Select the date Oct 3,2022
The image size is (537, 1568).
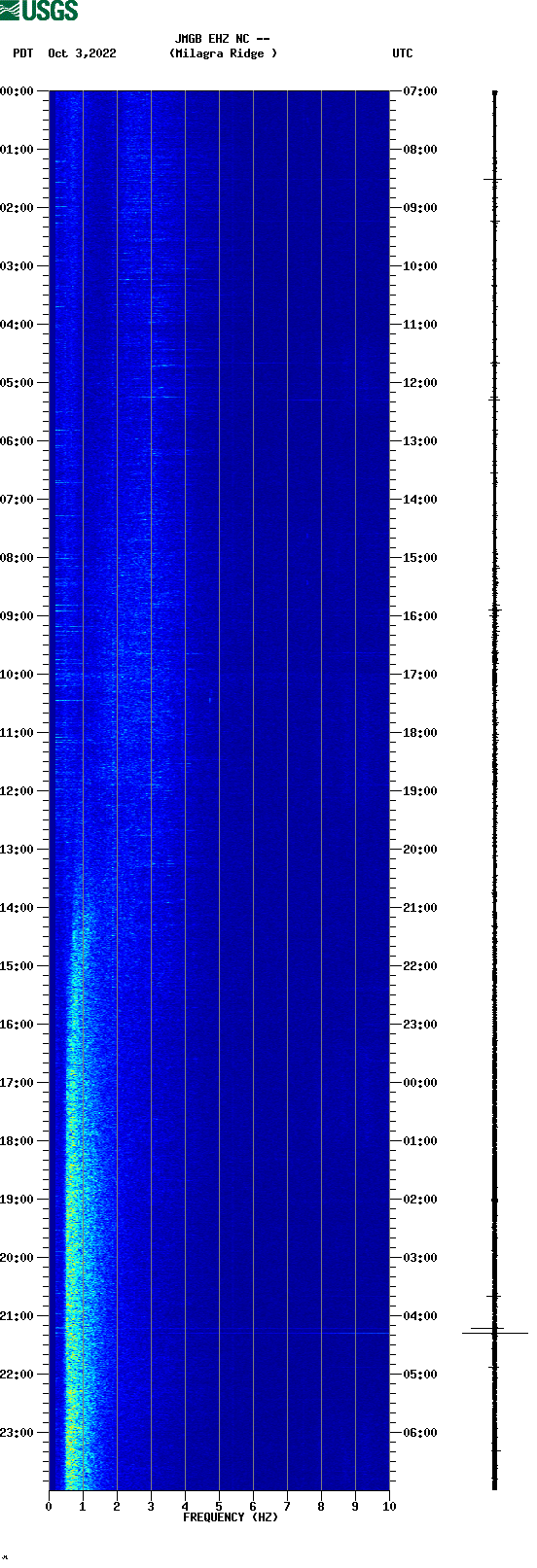point(82,53)
